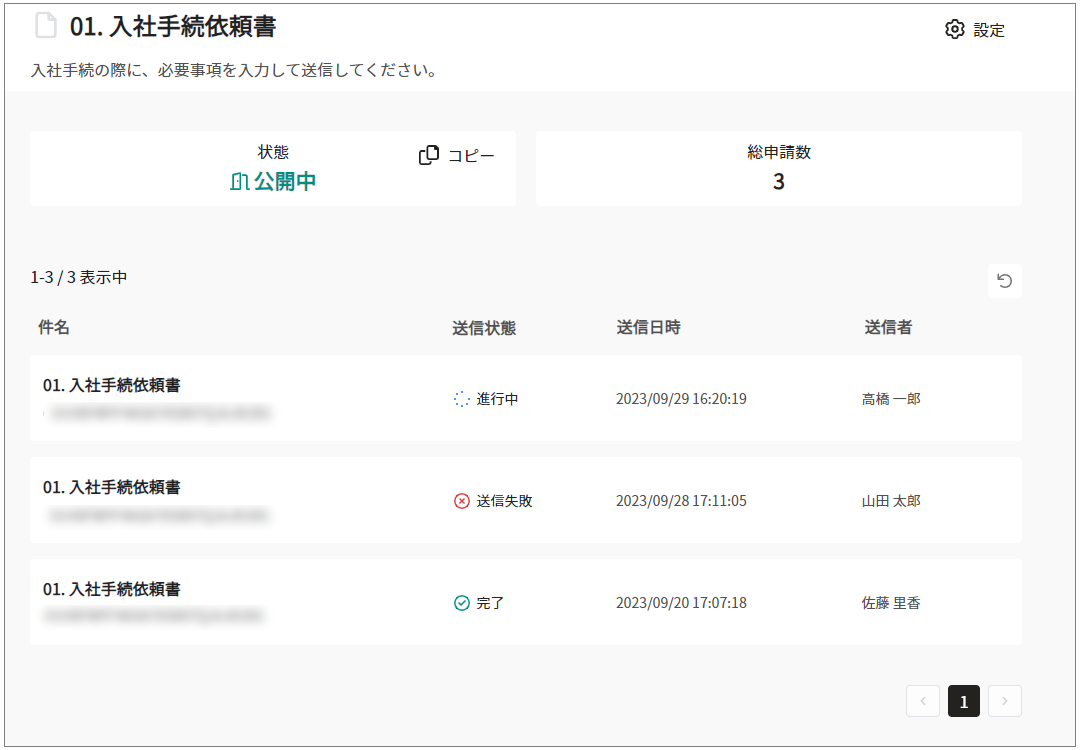Click the 総申請数 summary card
This screenshot has height=750, width=1081.
click(x=778, y=168)
